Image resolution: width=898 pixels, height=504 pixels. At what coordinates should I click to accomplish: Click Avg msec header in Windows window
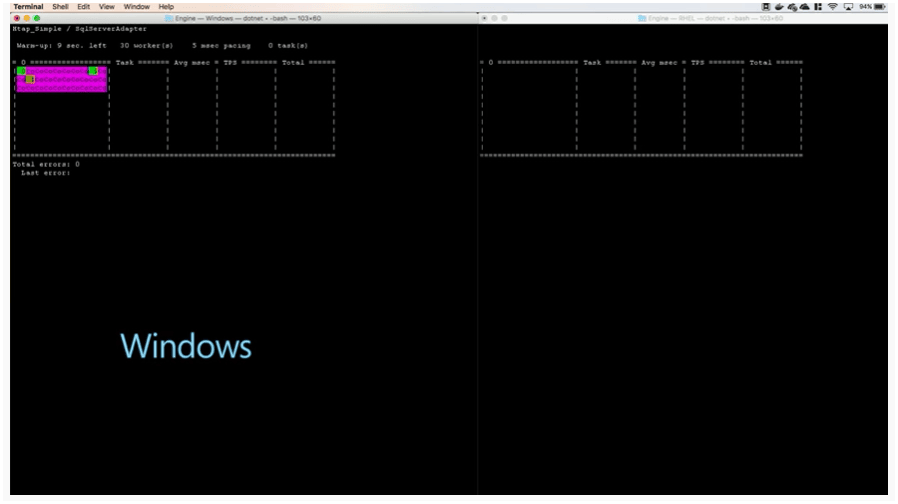192,62
